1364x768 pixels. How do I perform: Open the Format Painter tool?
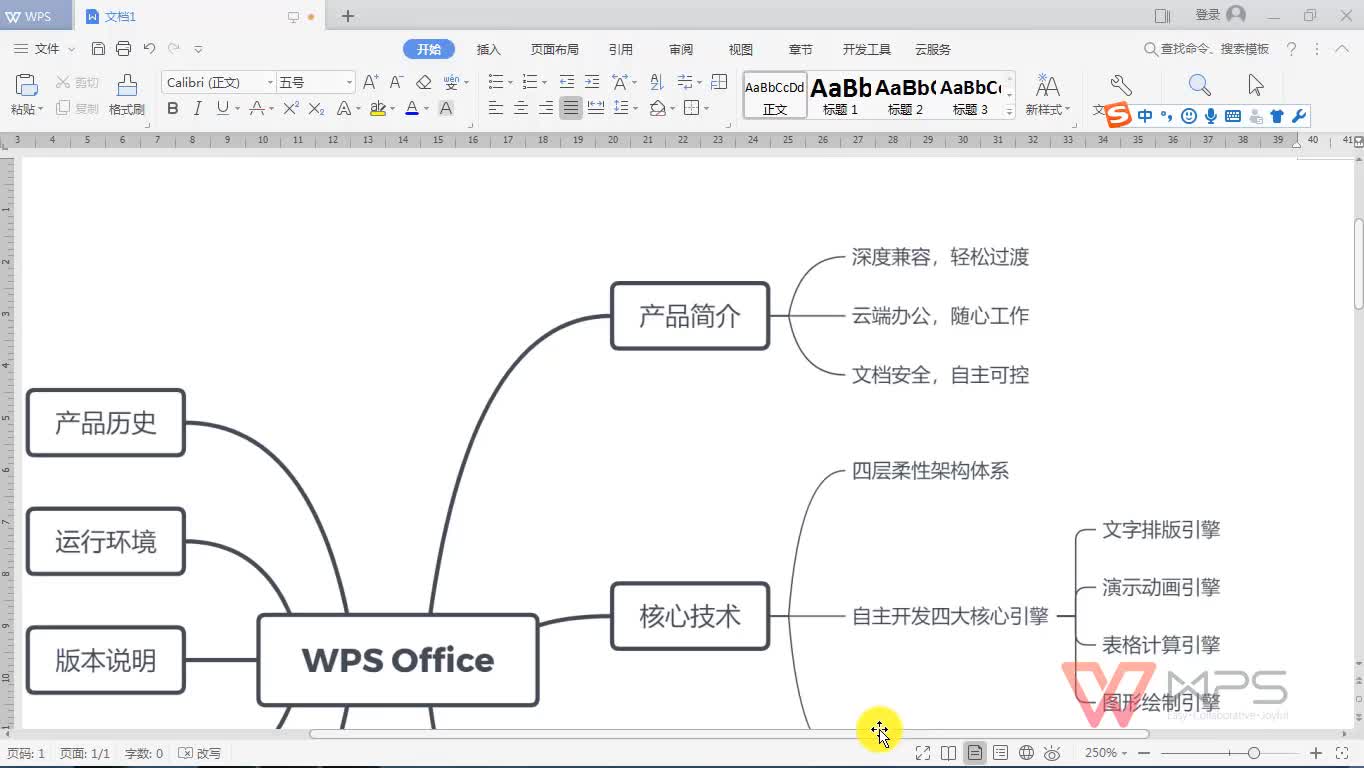pyautogui.click(x=126, y=95)
